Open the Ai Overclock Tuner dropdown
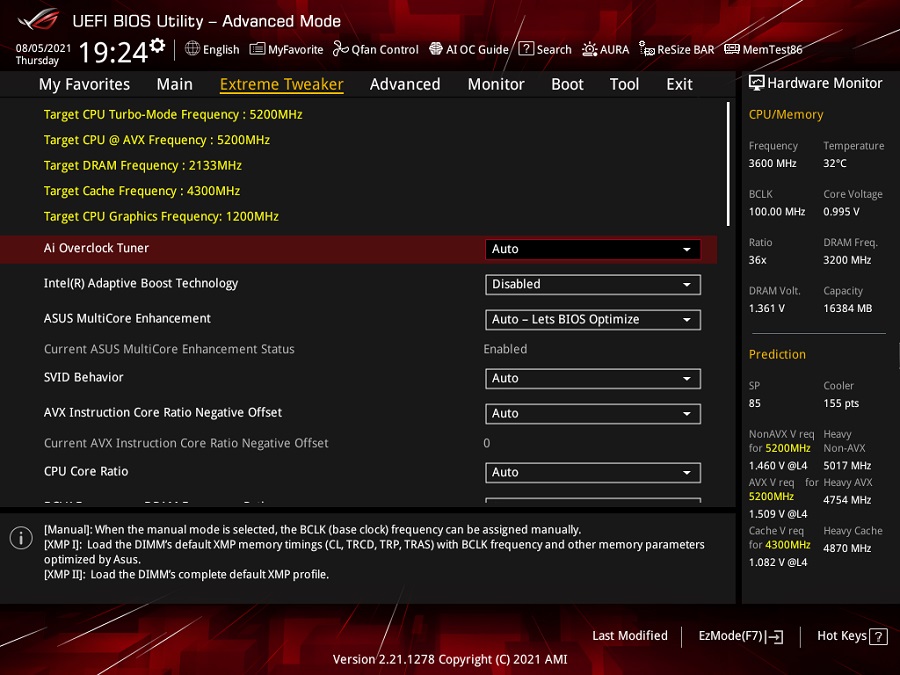 pyautogui.click(x=592, y=249)
